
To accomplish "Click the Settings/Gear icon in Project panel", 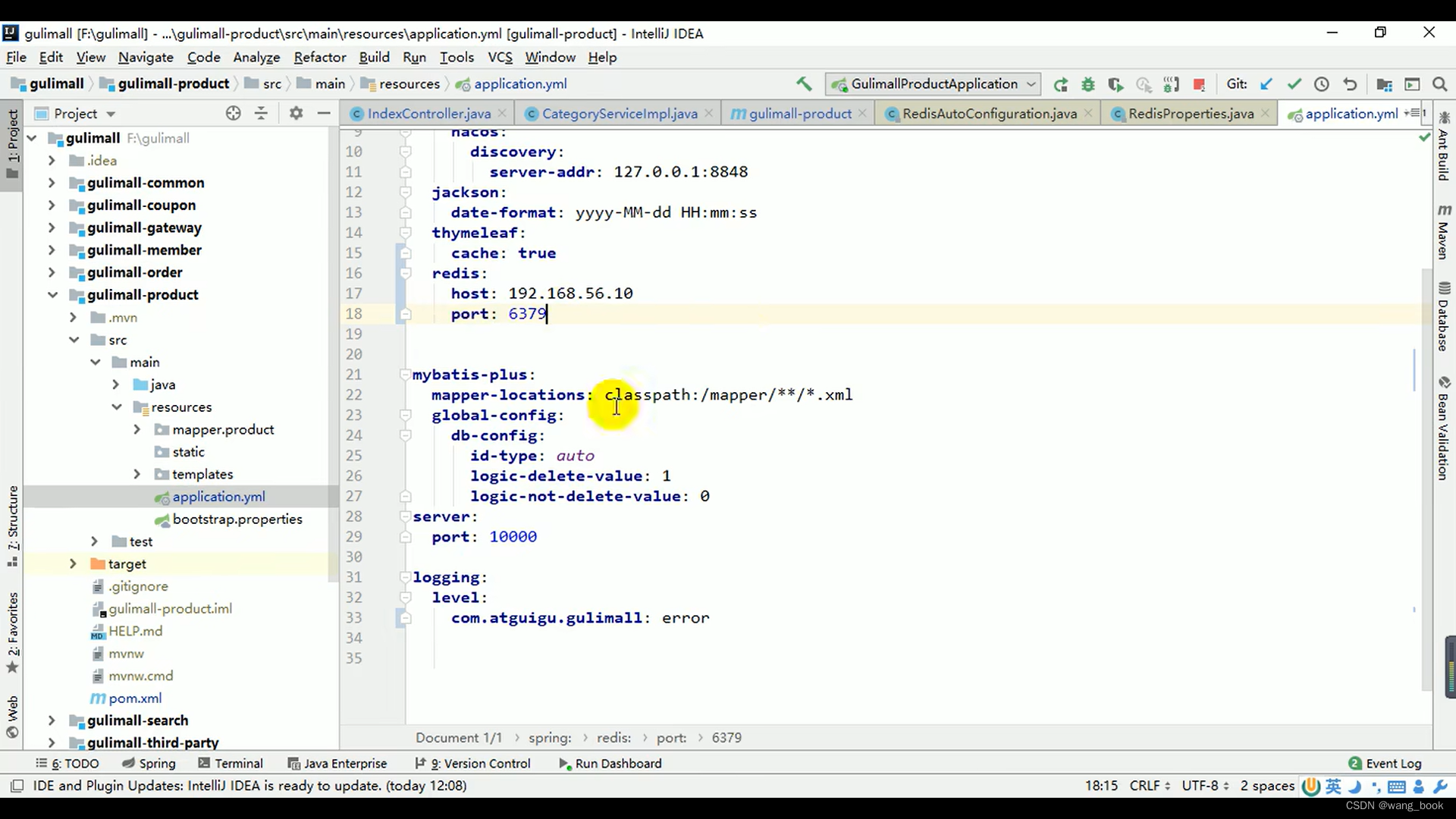I will point(296,113).
